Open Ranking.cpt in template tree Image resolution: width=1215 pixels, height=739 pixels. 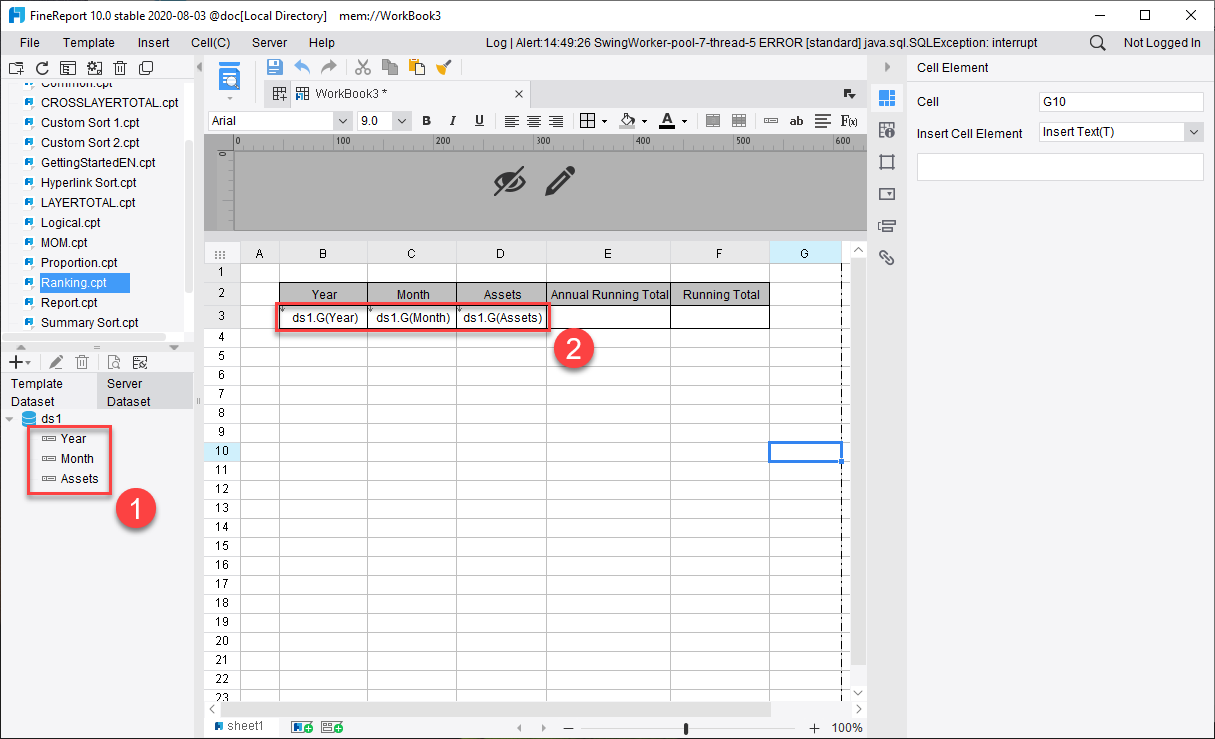click(73, 283)
